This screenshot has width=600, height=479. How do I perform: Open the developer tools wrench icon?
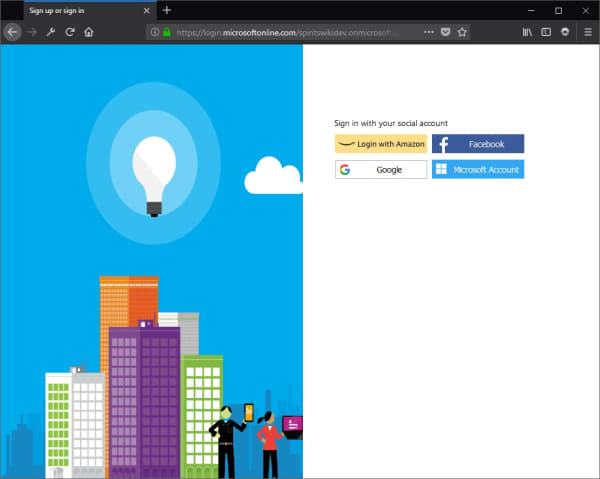(51, 32)
